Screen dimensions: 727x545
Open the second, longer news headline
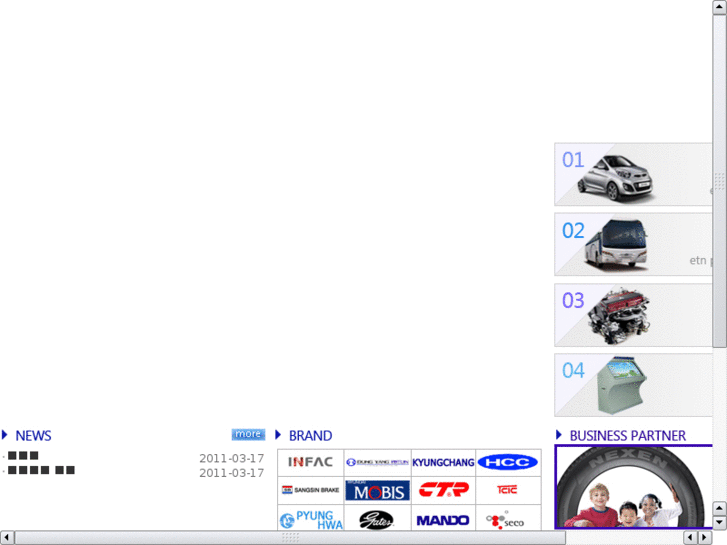click(x=41, y=470)
